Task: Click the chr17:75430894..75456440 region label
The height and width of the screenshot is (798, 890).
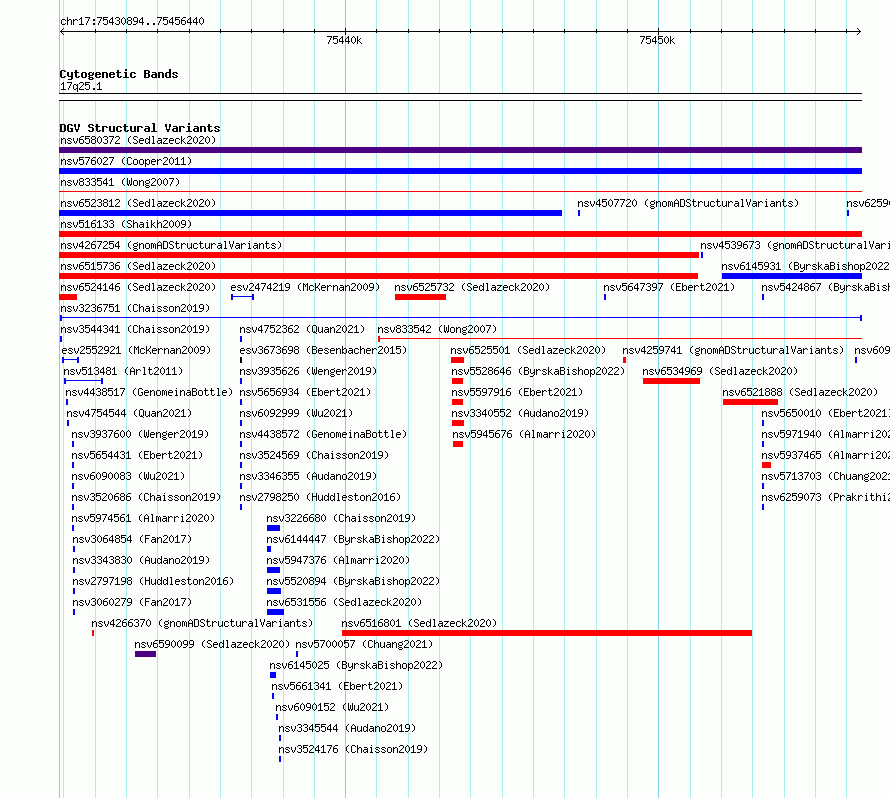Action: pos(132,21)
